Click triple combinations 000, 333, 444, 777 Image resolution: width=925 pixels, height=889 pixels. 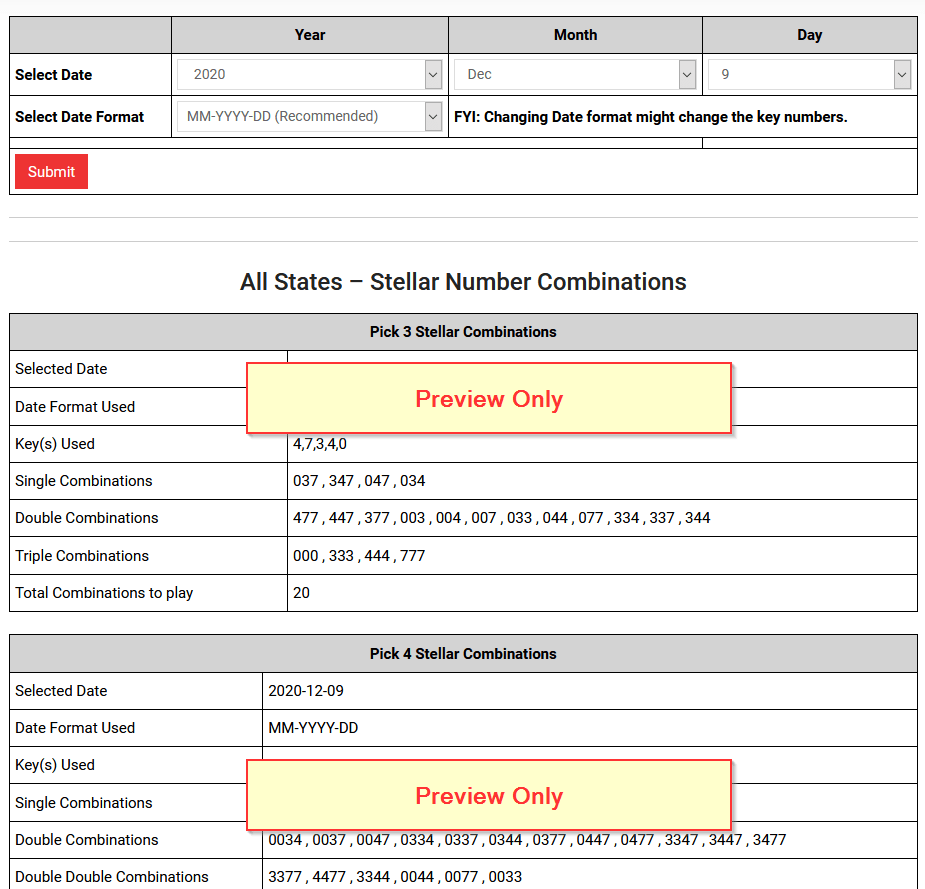(x=359, y=556)
